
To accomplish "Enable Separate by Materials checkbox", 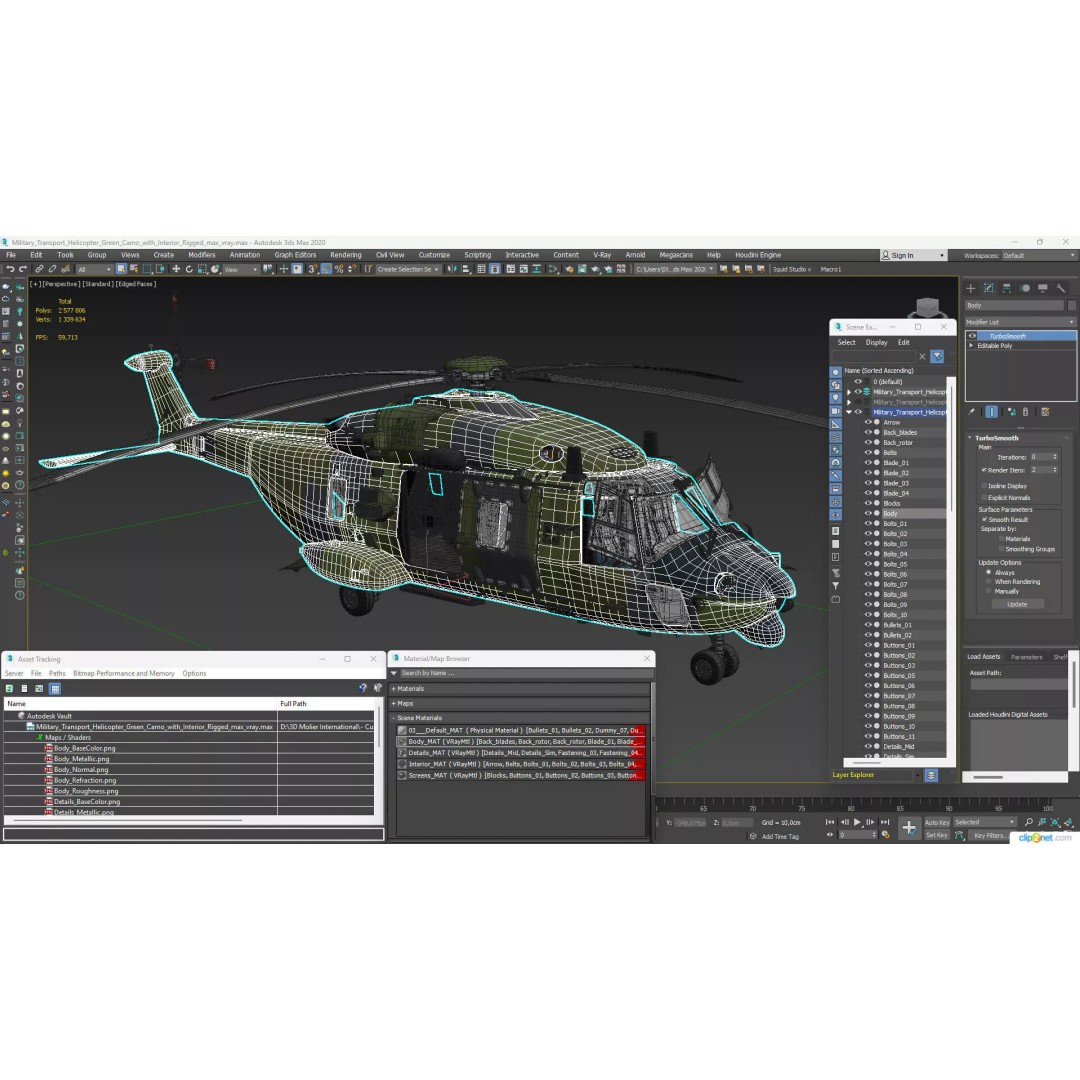I will pos(1001,539).
